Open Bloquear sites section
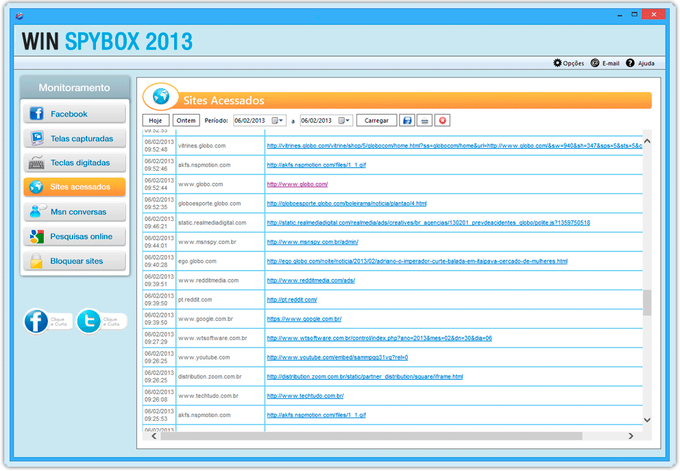The height and width of the screenshot is (471, 680). click(75, 261)
